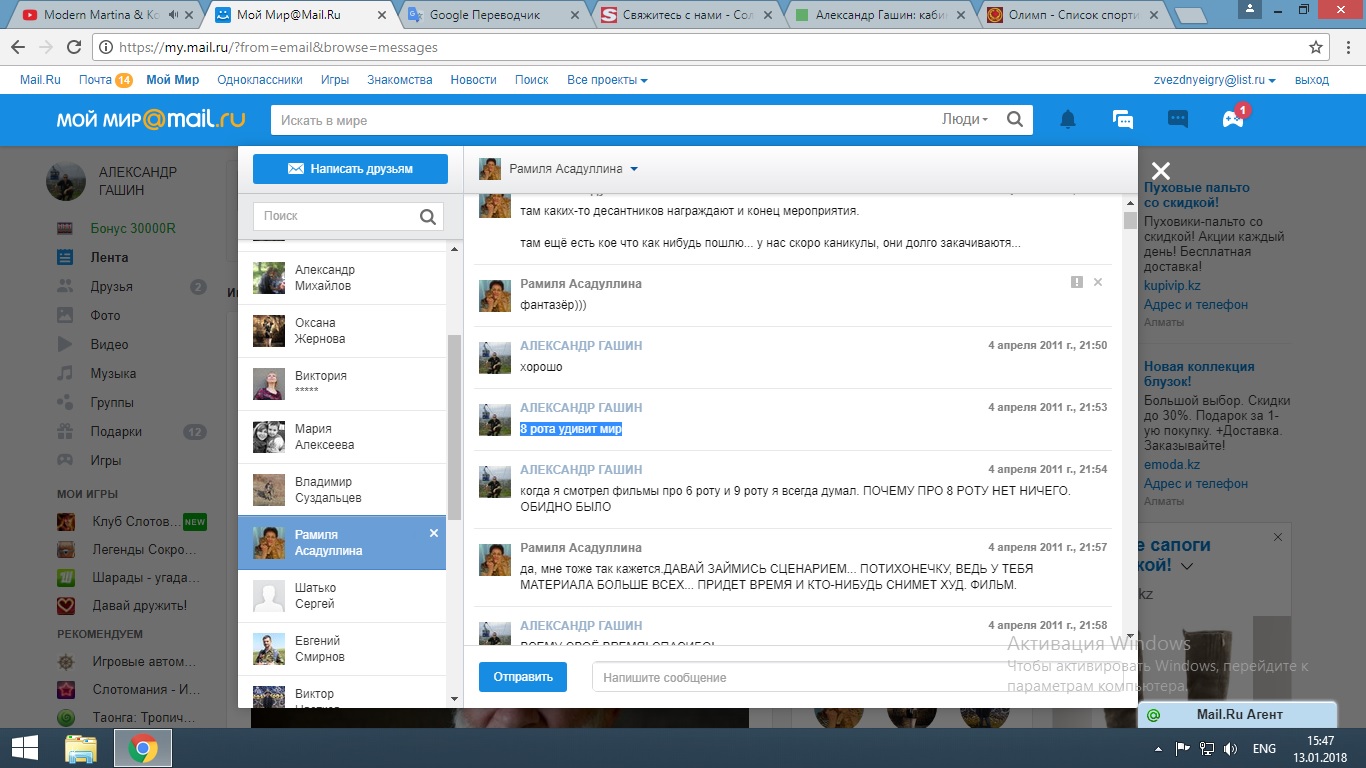Viewport: 1366px width, 768px height.
Task: Click the Мой Мир@mail.ru logo
Action: click(150, 119)
